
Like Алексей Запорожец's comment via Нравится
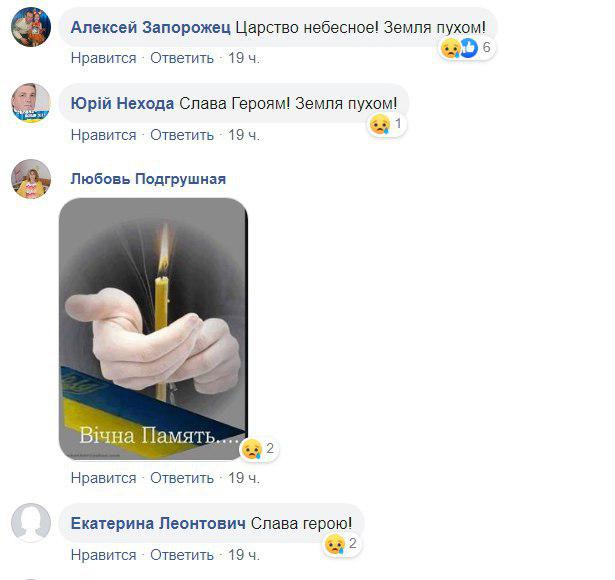[104, 58]
